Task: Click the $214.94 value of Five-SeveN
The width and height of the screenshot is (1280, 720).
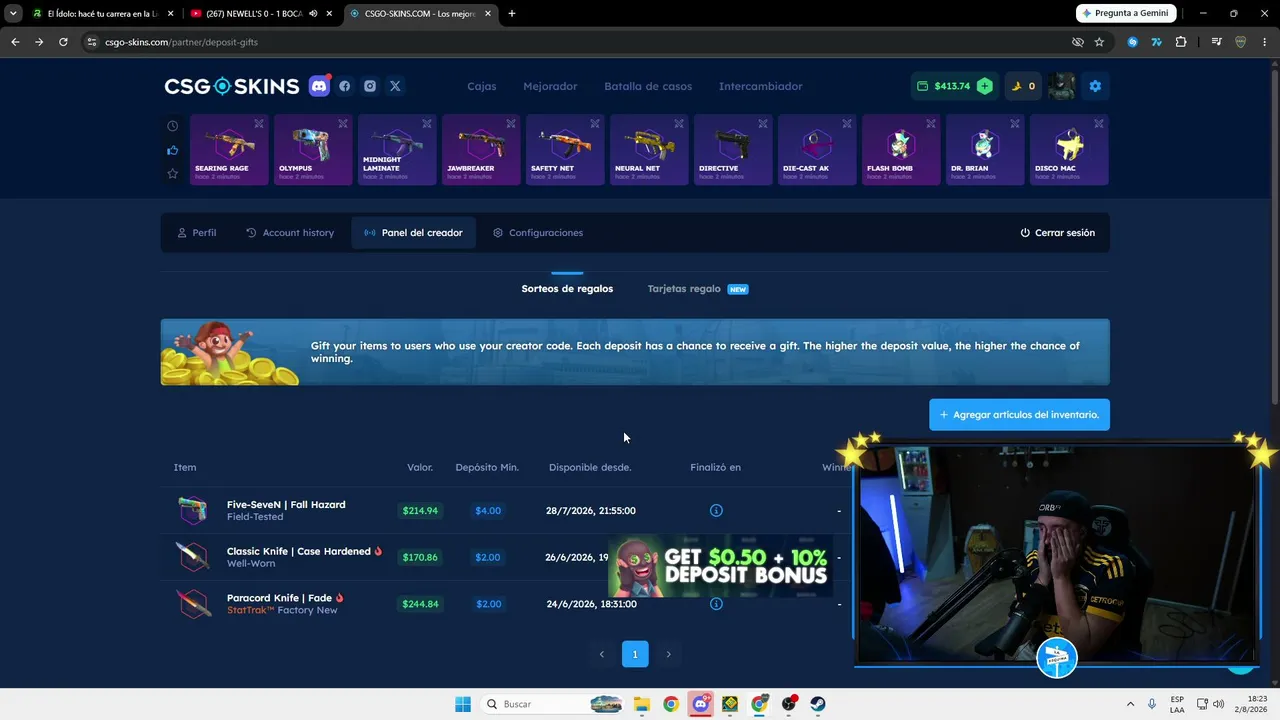Action: coord(420,511)
